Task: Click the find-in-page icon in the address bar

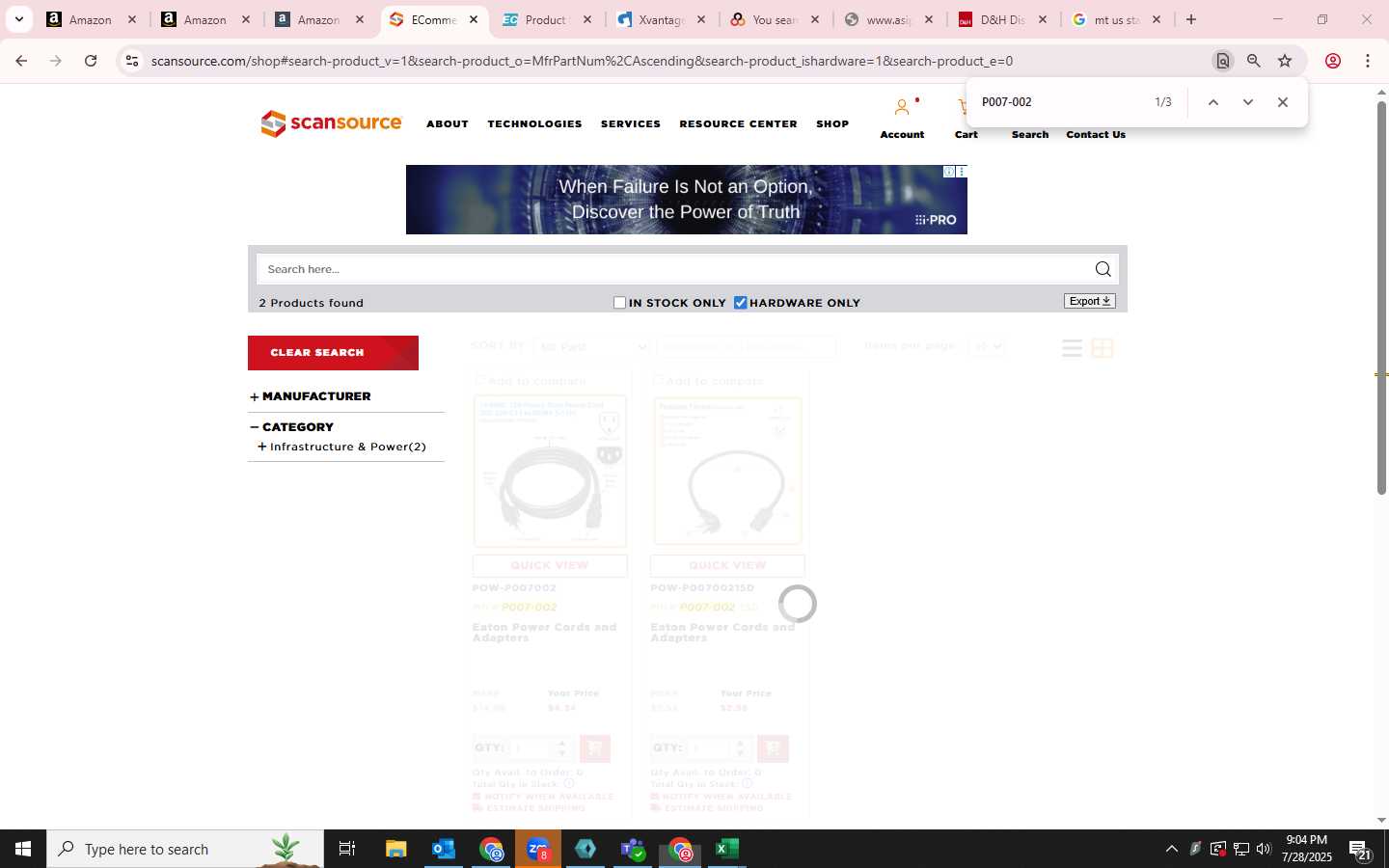Action: [x=1222, y=61]
